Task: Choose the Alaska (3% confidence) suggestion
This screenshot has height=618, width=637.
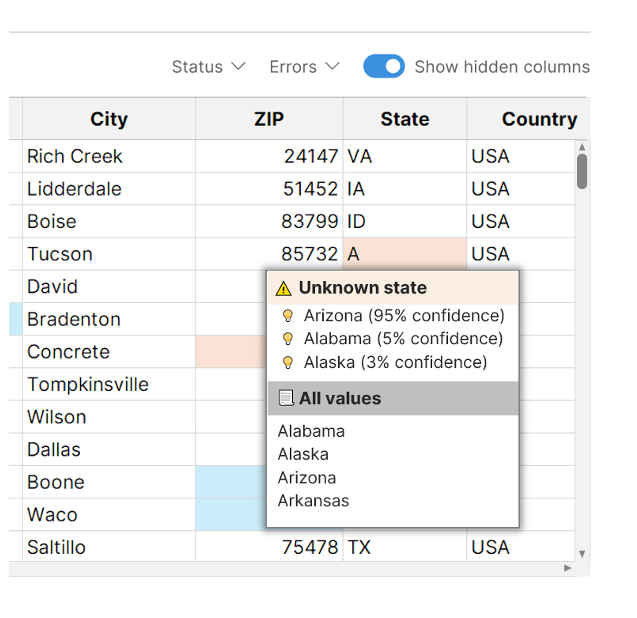Action: pos(393,362)
